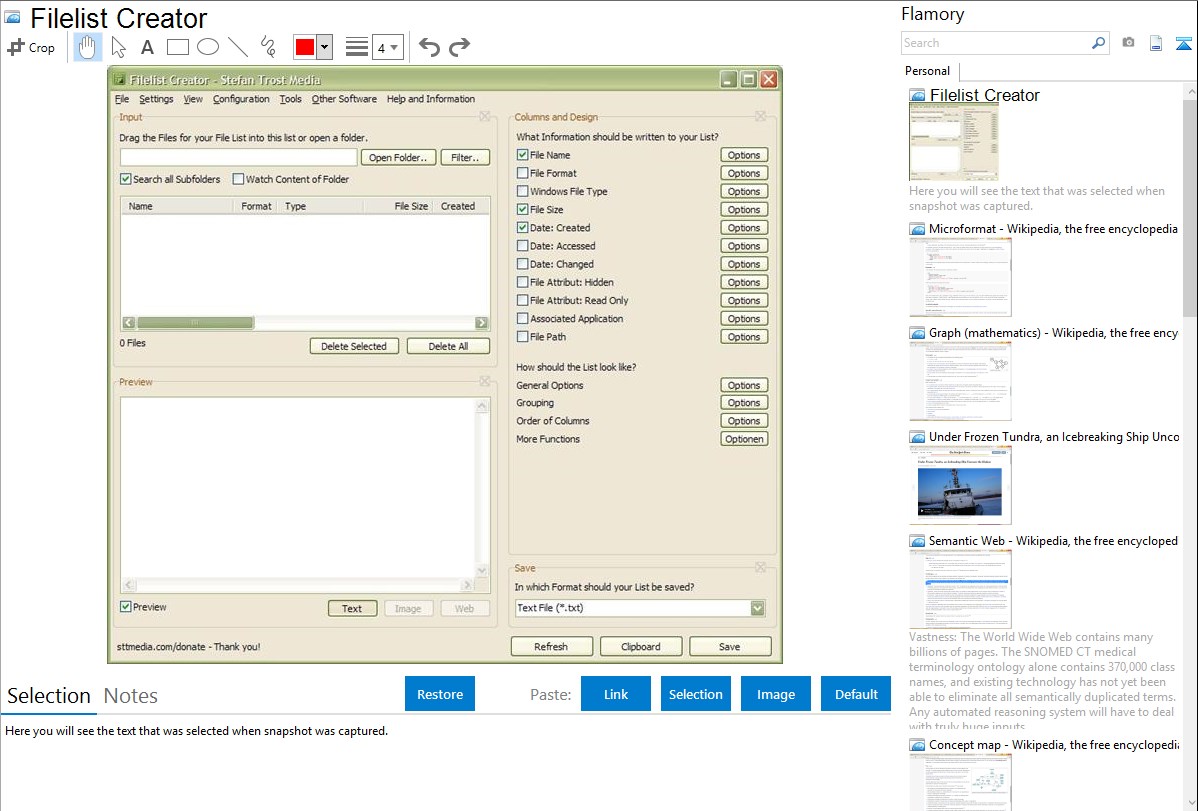Uncheck the File Size column
This screenshot has width=1198, height=811.
click(x=523, y=209)
